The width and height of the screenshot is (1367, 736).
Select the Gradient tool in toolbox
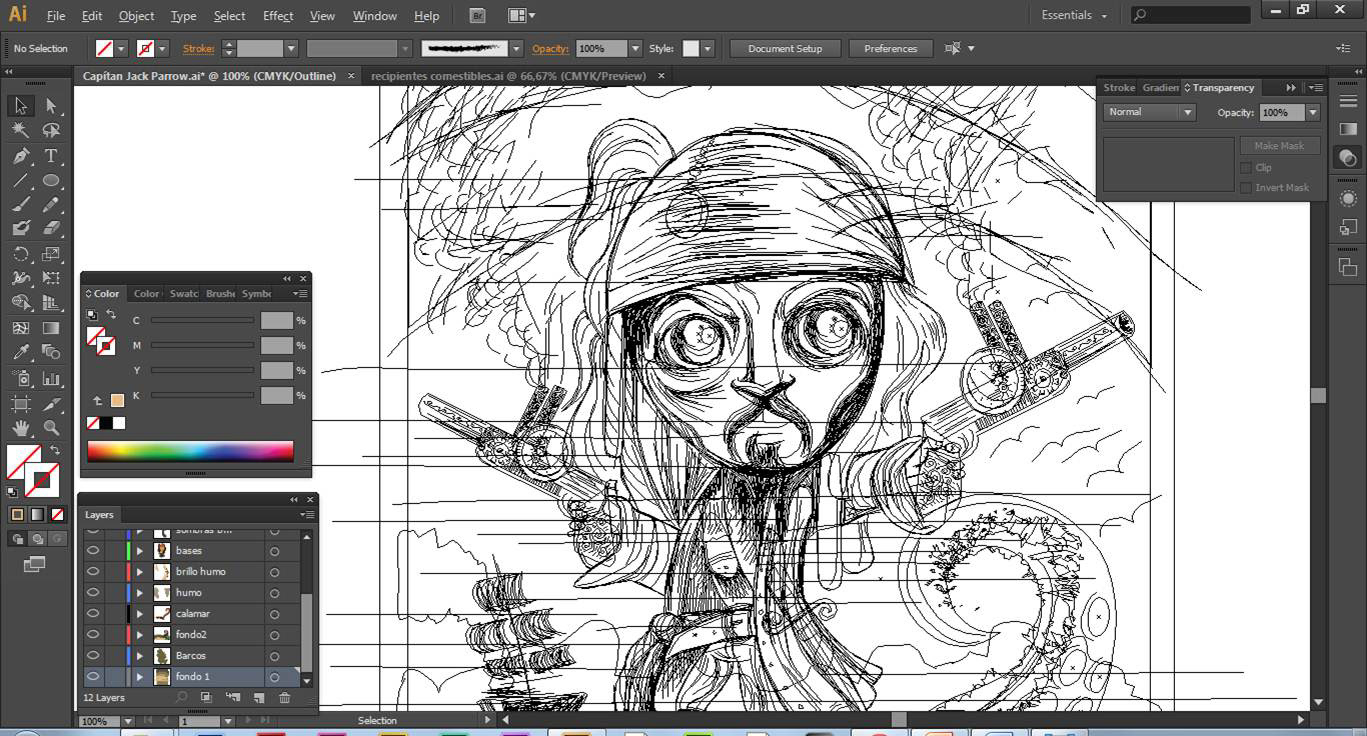point(51,327)
